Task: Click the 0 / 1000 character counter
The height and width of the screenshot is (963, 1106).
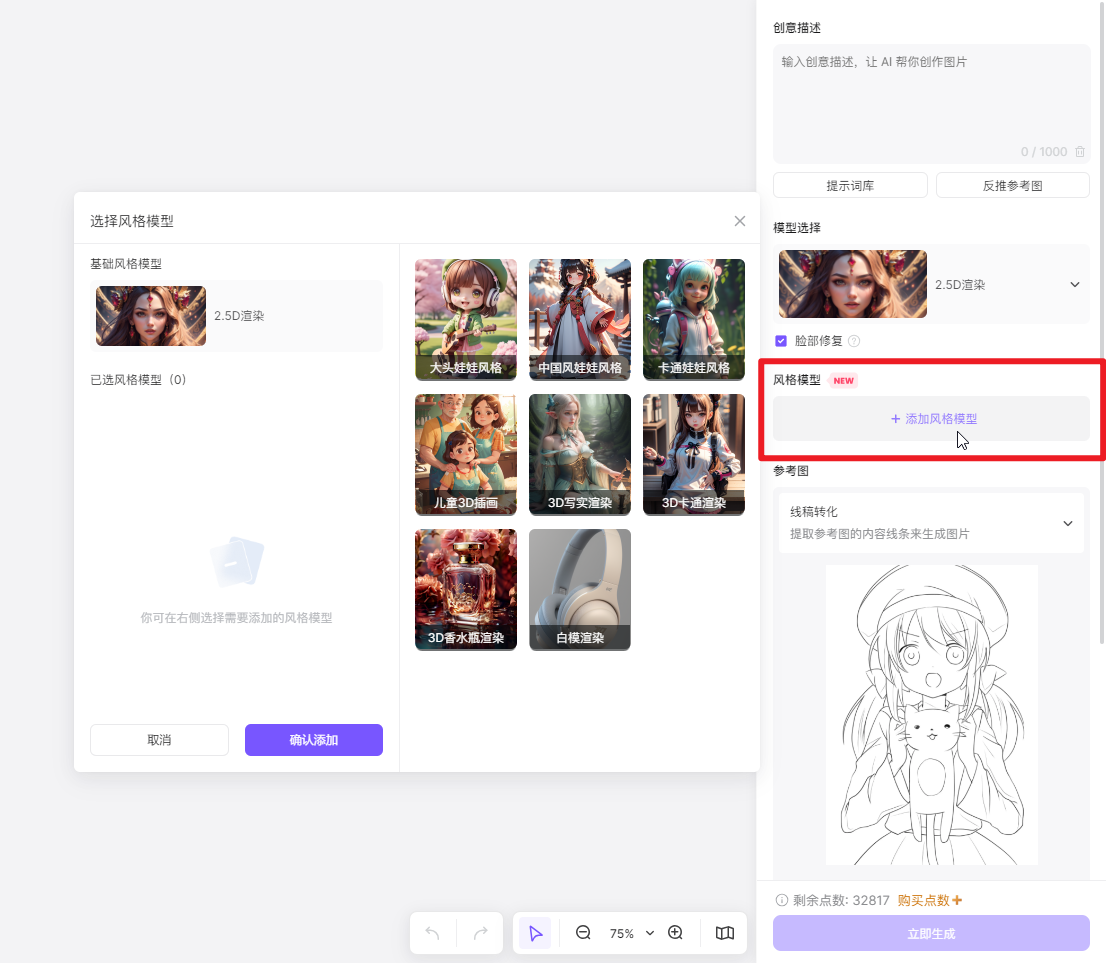Action: pos(1043,152)
